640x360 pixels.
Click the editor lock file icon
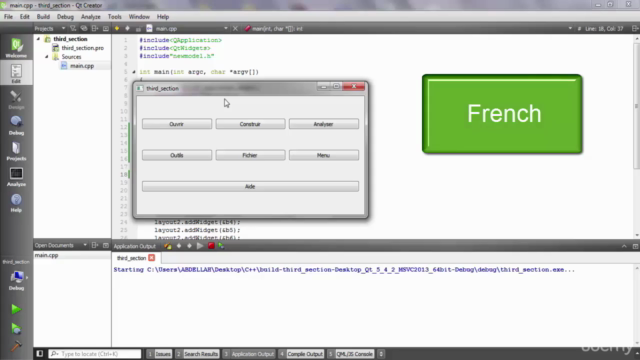(x=138, y=29)
